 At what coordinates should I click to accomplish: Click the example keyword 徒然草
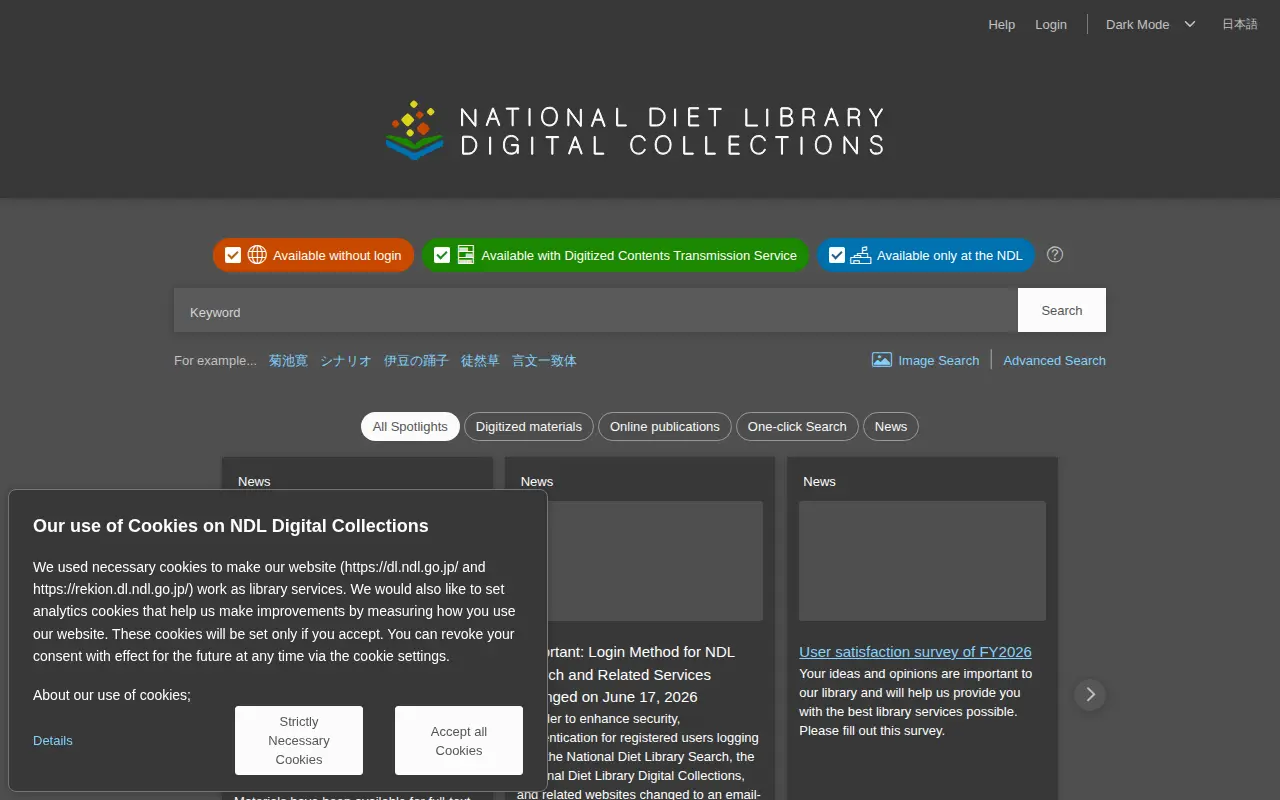coord(480,360)
